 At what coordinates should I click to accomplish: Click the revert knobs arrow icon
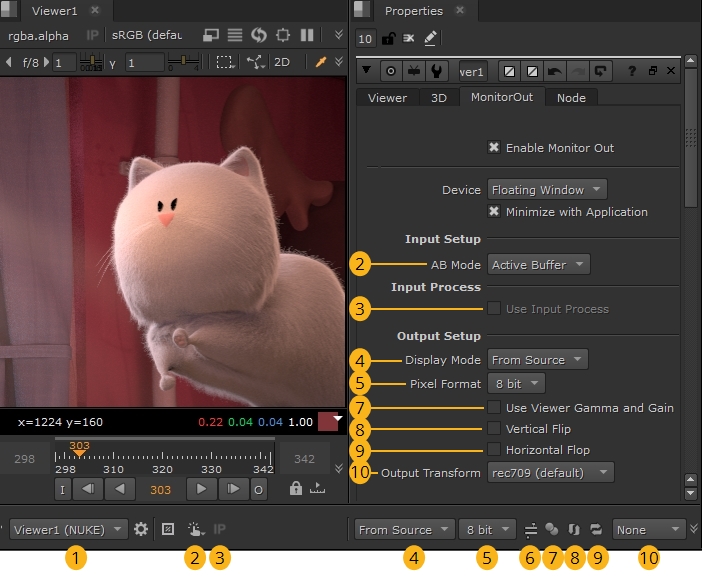pos(601,71)
